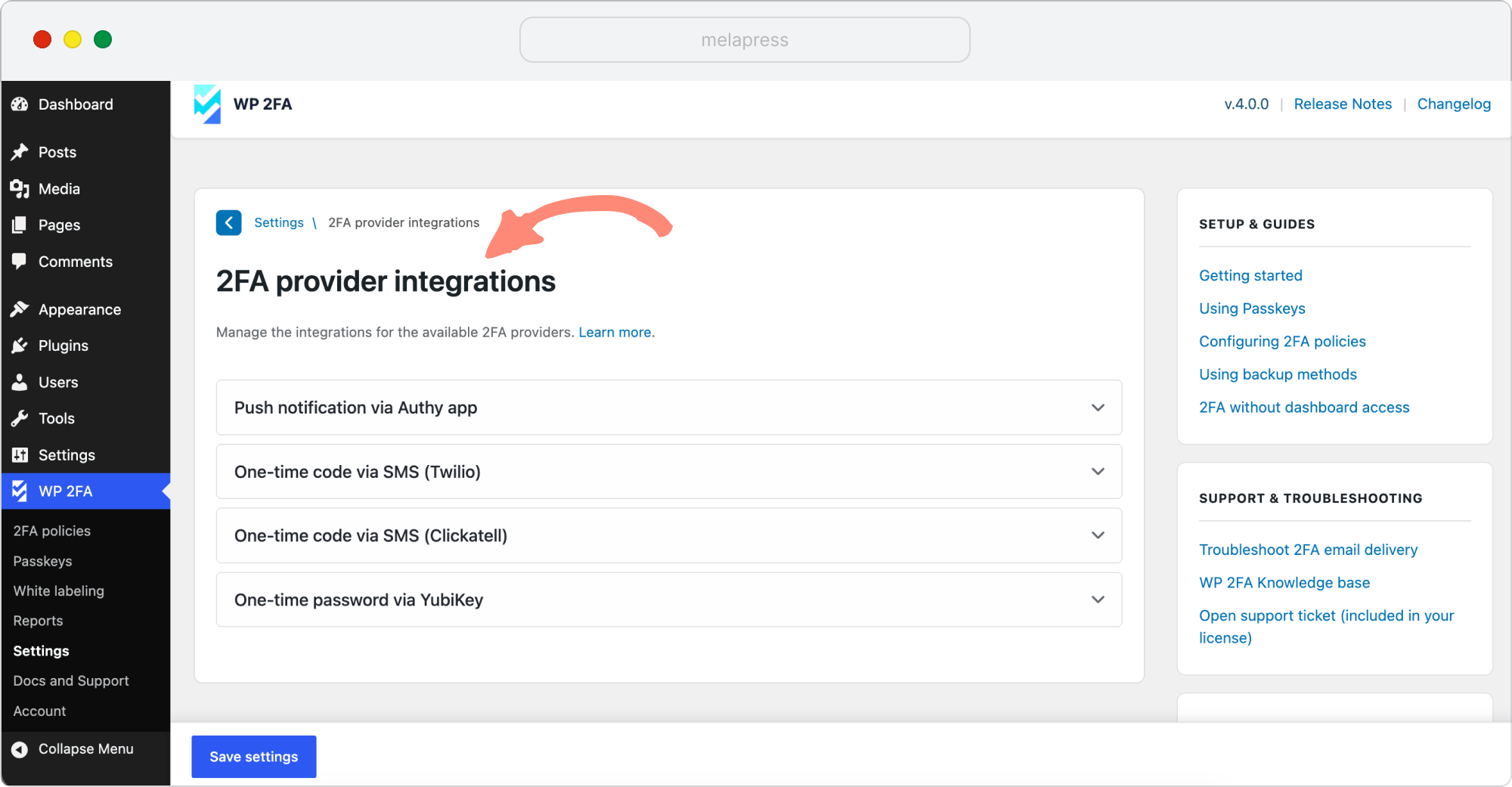Open Docs and Support submenu item
1512x787 pixels.
tap(71, 681)
